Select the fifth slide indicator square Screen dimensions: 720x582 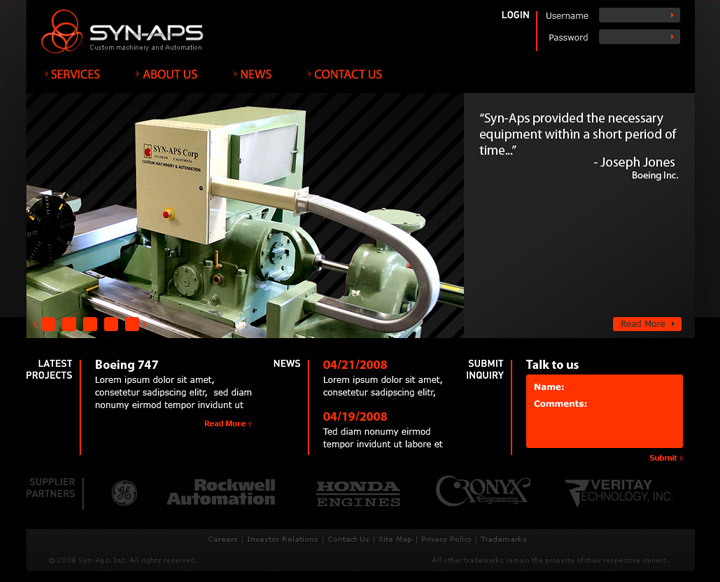[132, 324]
